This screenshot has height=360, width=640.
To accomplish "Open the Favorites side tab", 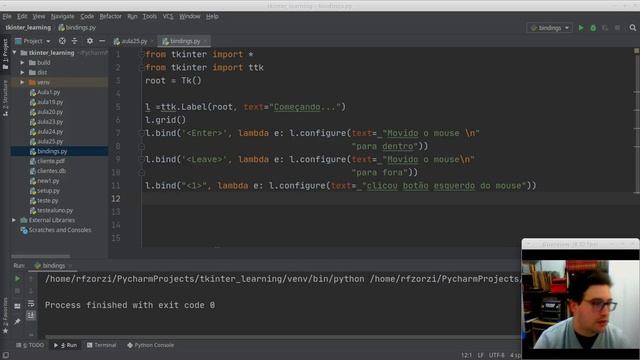I will pyautogui.click(x=5, y=315).
